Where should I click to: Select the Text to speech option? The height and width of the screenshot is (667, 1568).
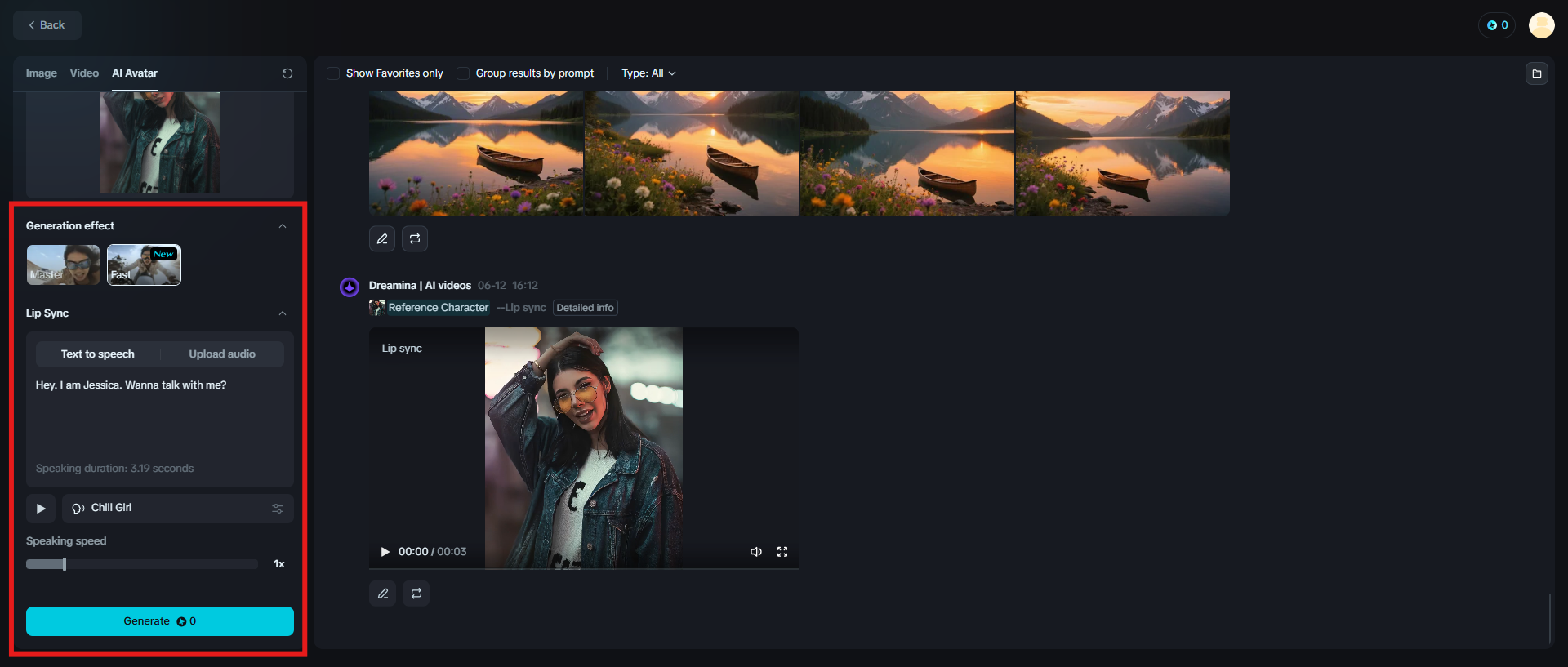point(98,354)
